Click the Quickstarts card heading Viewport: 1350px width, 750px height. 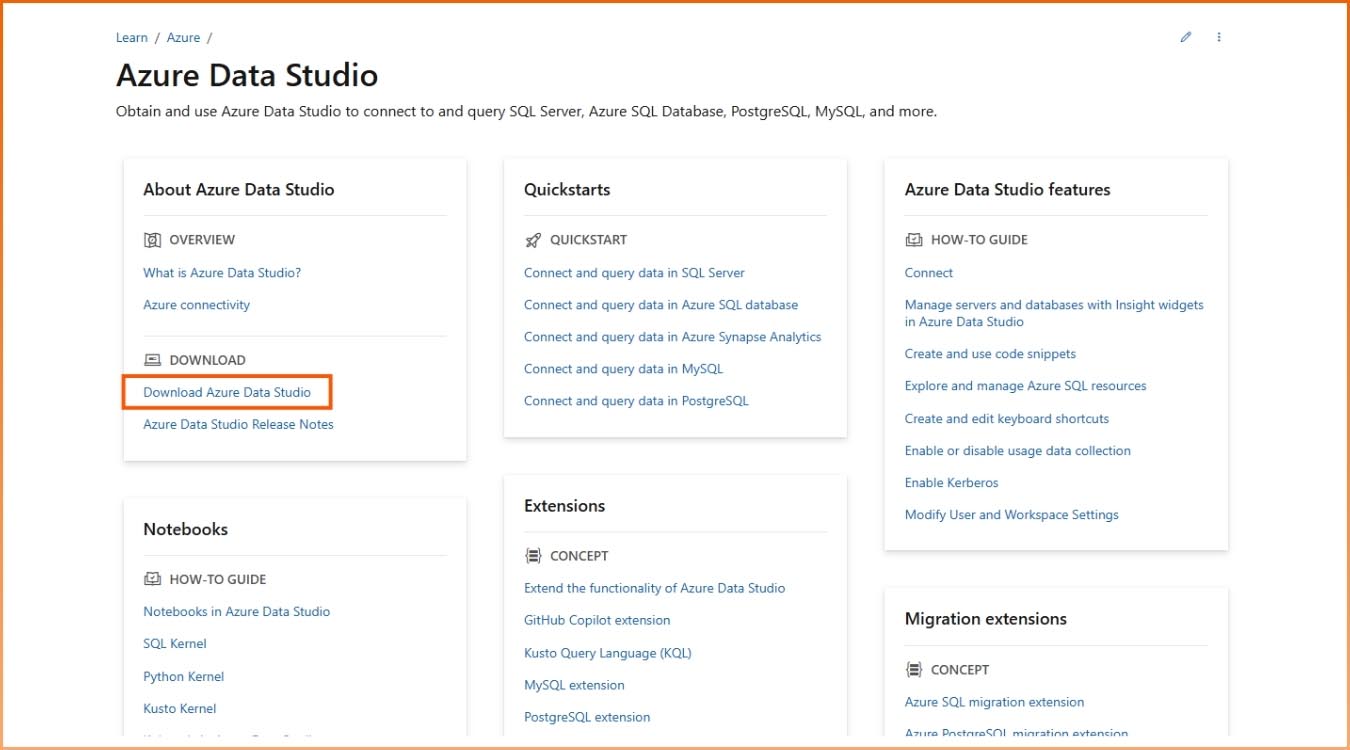[567, 189]
